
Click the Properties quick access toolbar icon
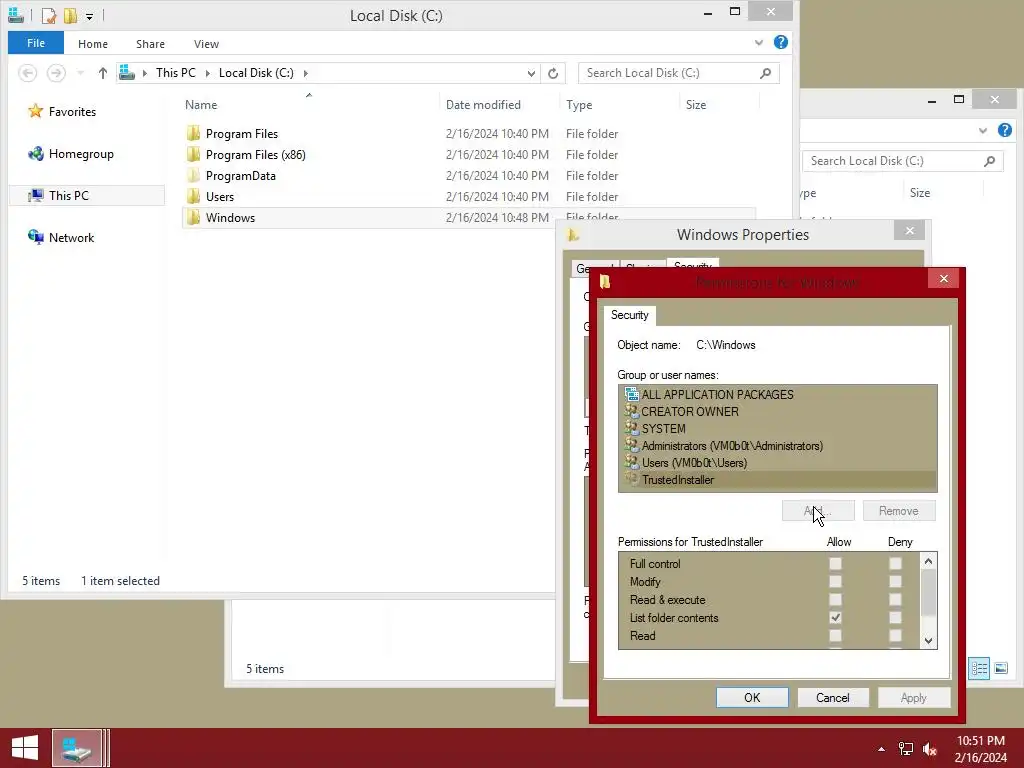coord(48,15)
